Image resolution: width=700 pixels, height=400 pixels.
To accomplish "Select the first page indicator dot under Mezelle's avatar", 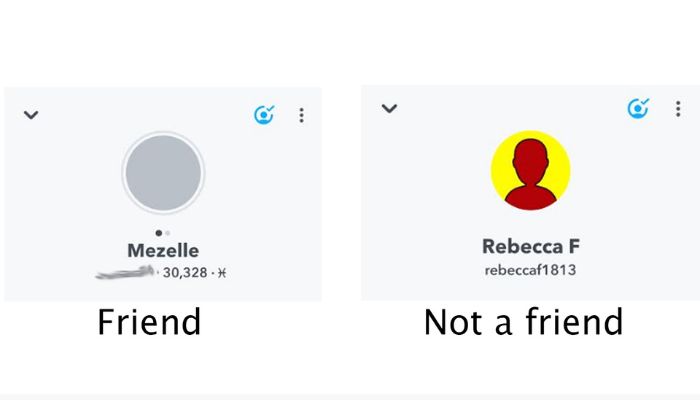I will point(158,233).
